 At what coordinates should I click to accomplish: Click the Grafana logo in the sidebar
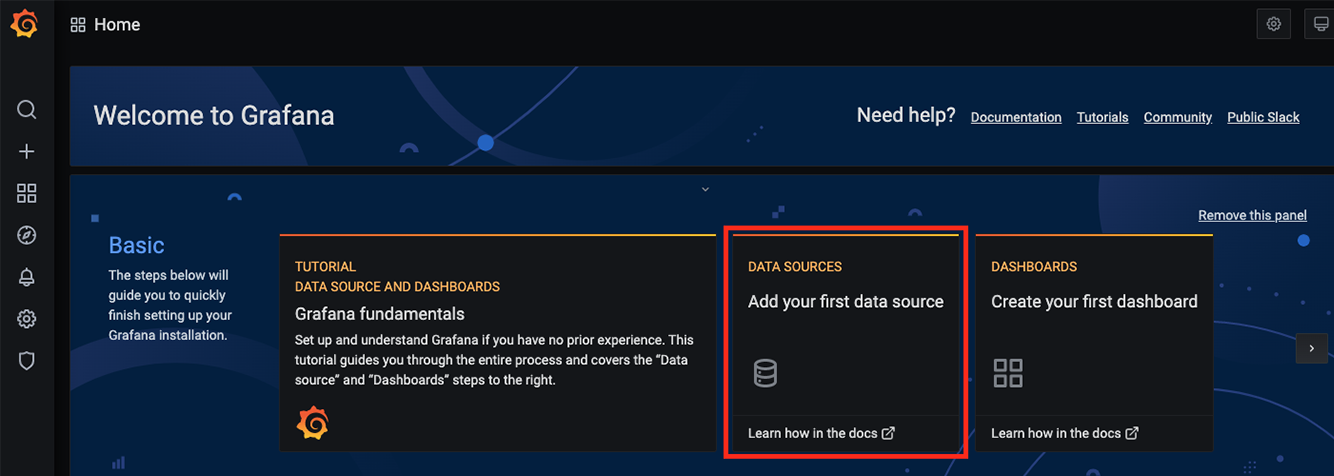(25, 25)
